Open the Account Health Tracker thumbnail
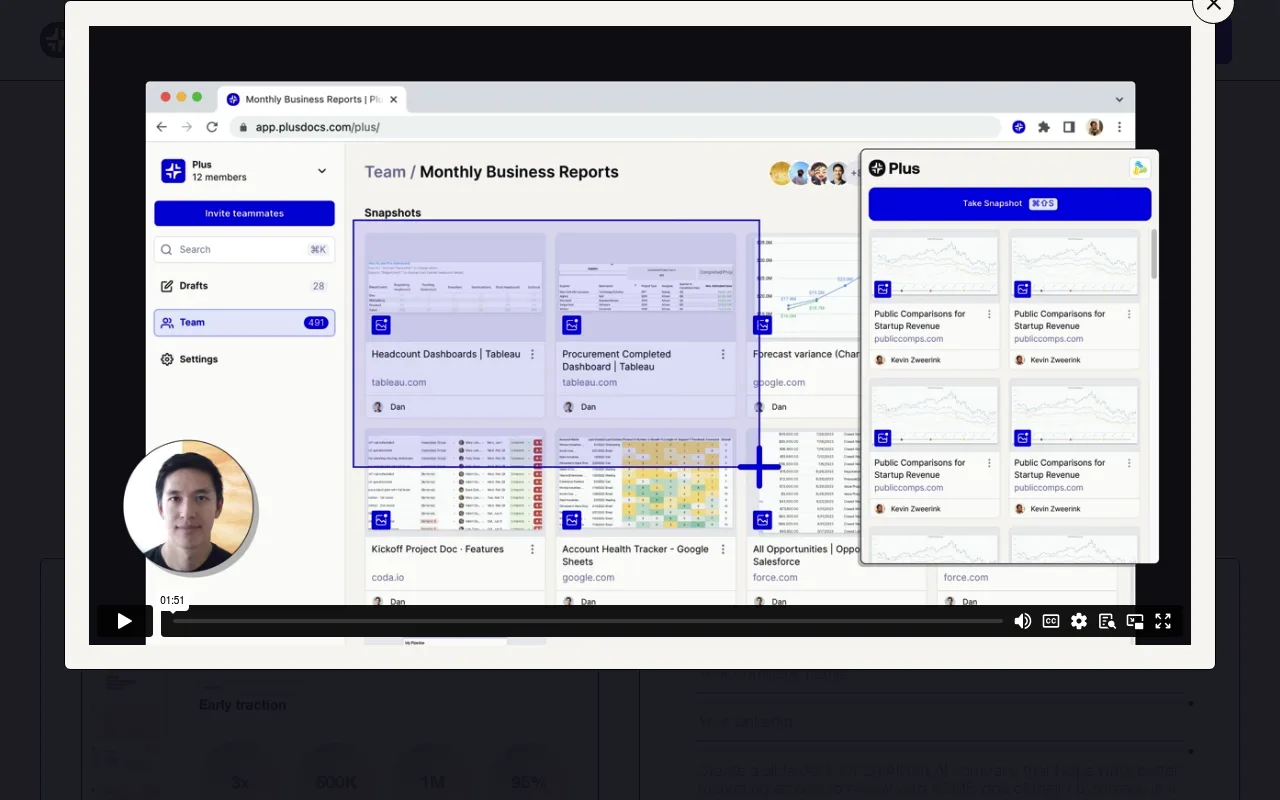Image resolution: width=1280 pixels, height=800 pixels. tap(646, 482)
